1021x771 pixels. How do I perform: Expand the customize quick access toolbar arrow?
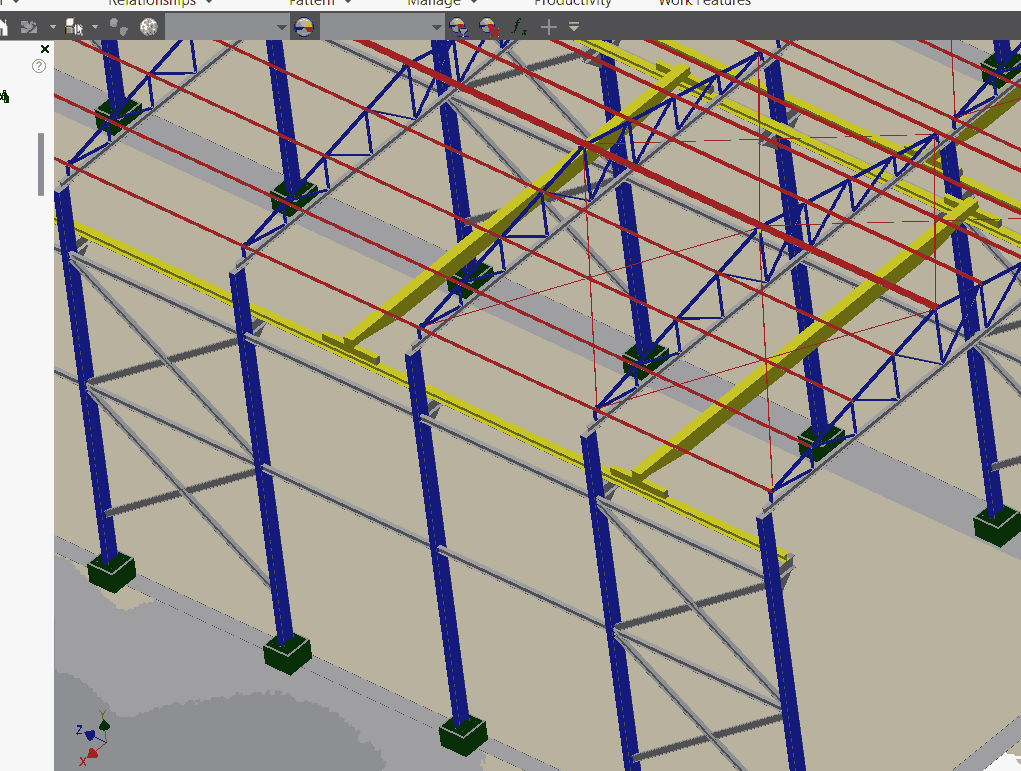click(574, 27)
